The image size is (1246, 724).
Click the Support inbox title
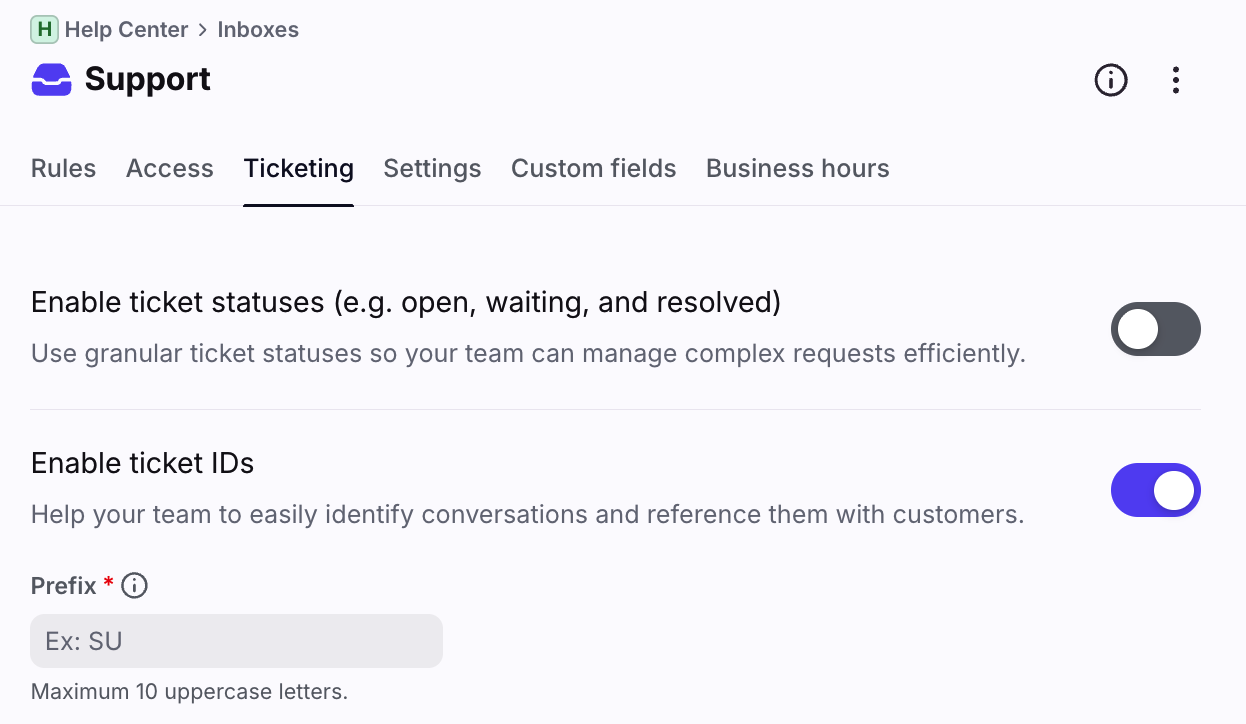click(147, 79)
